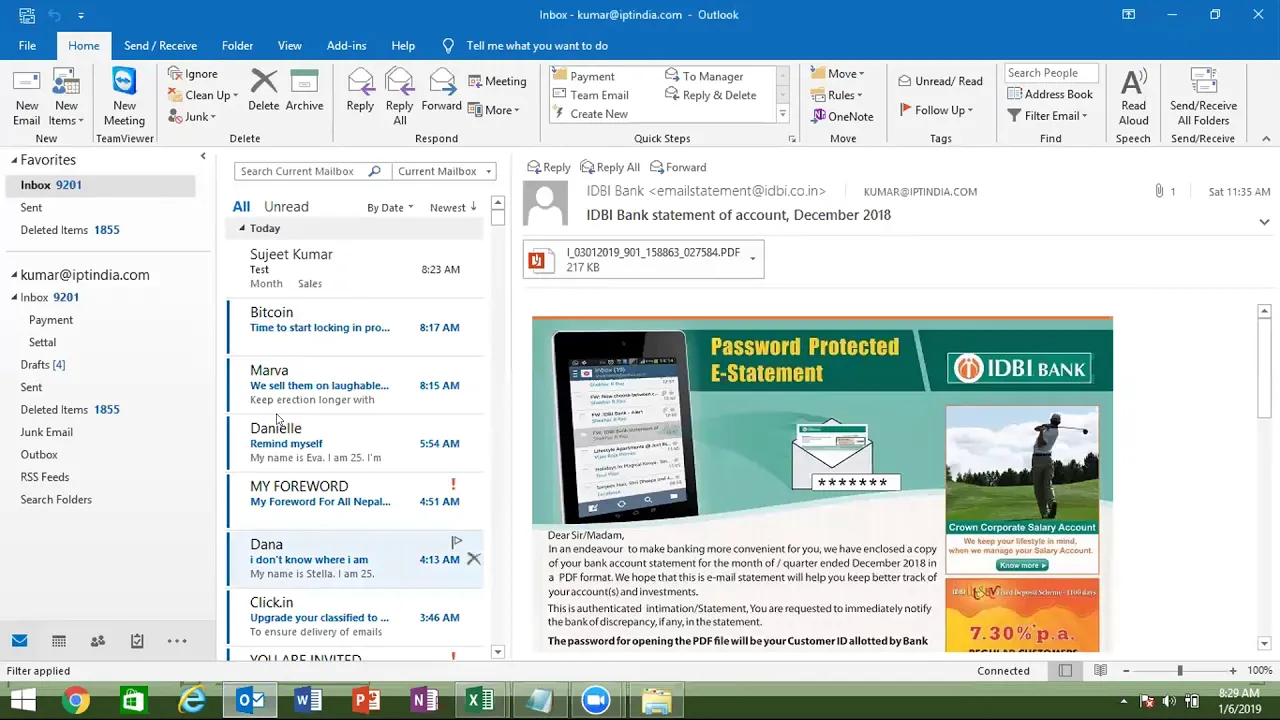Switch to Tasks view in navigation bar
This screenshot has width=1280, height=720.
pos(137,641)
